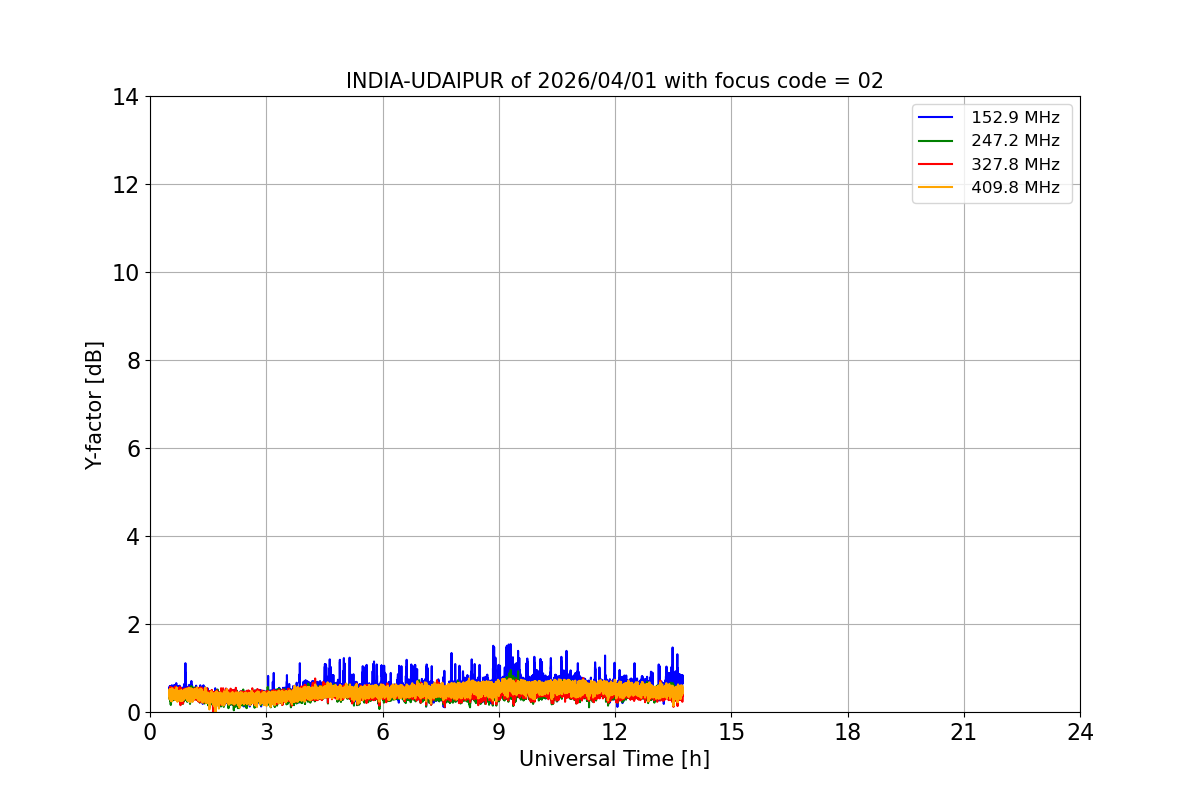
Task: Click the x-axis tick label '15'
Action: [x=731, y=732]
